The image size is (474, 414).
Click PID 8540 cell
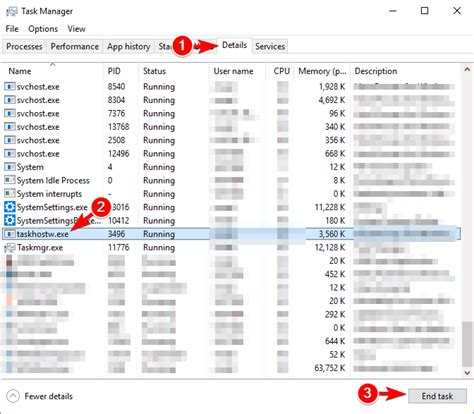116,87
